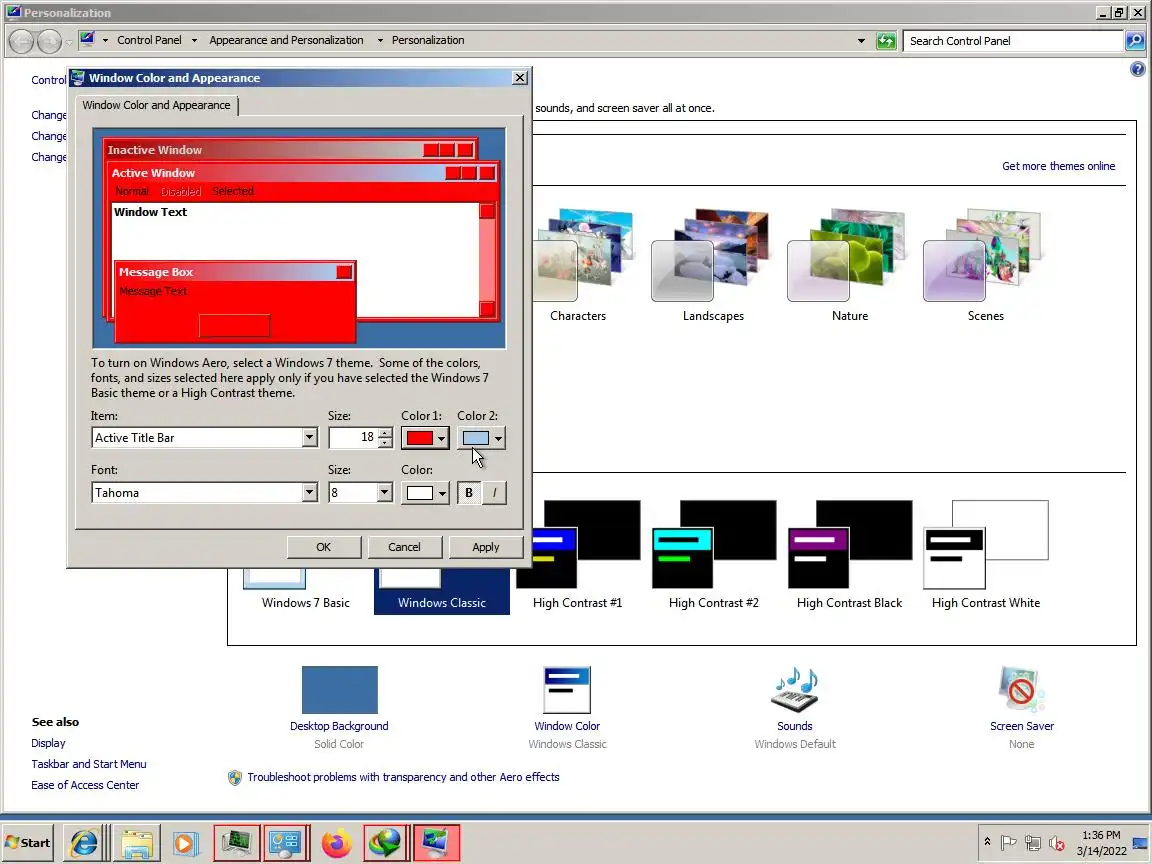
Task: Select the Windows 7 Basic theme
Action: pos(306,591)
